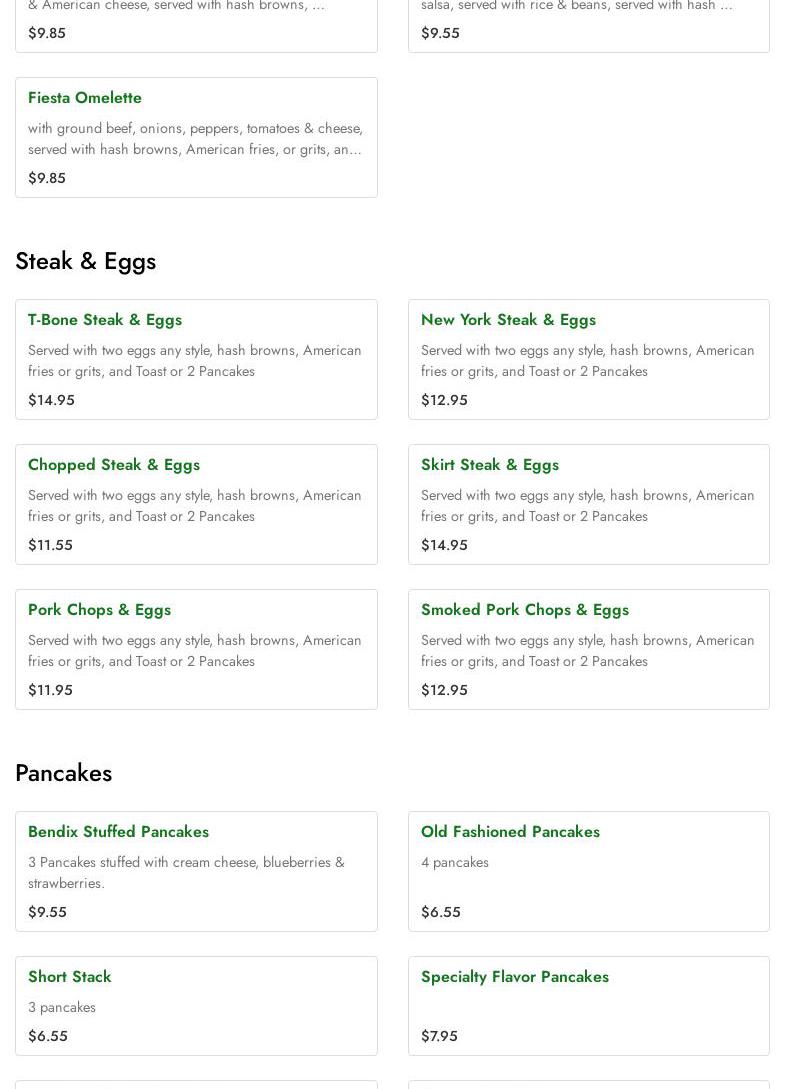Click the "3 pancakes" Short Stack description
The height and width of the screenshot is (1089, 785).
point(62,1007)
